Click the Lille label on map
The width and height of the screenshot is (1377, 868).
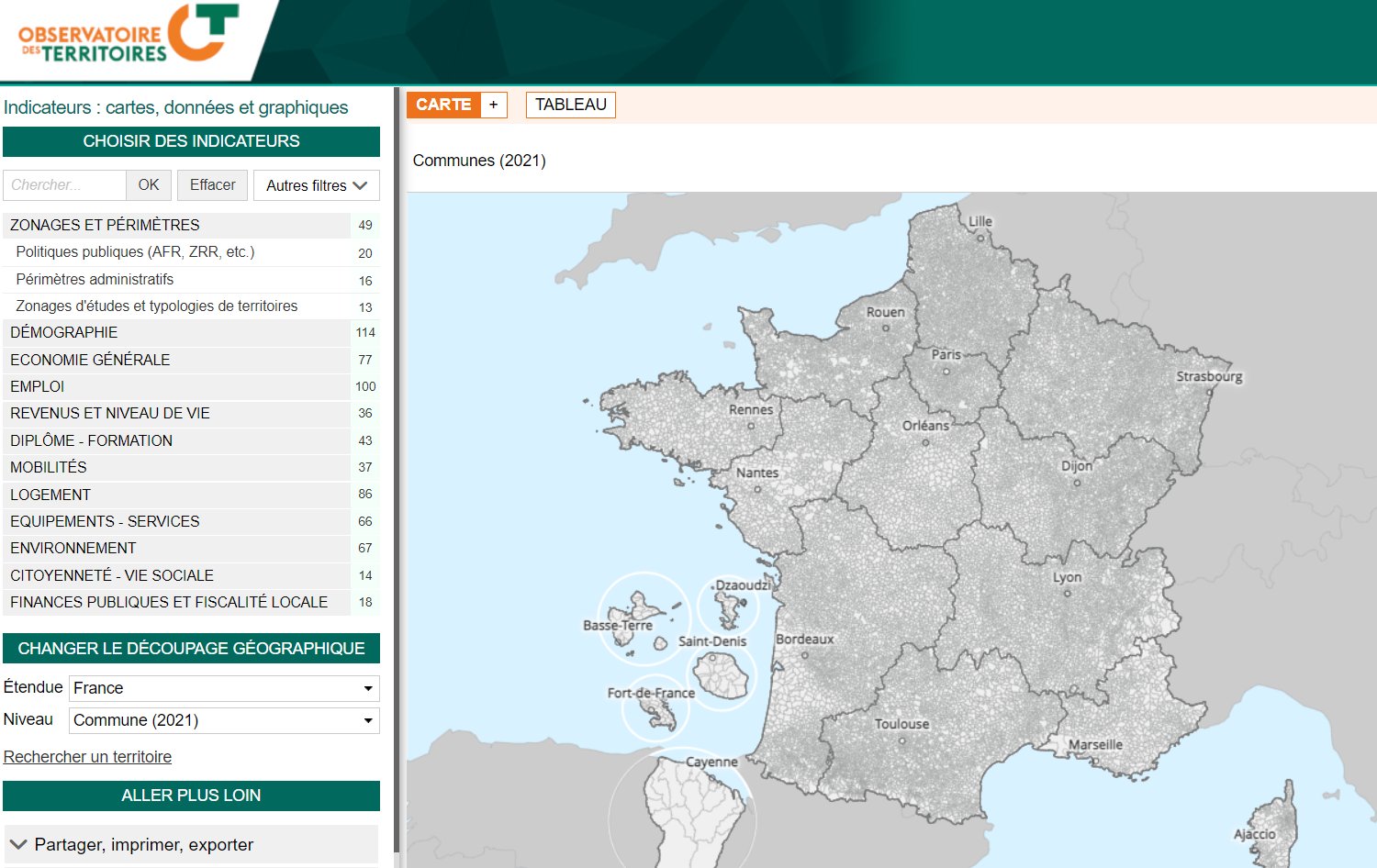[x=980, y=221]
